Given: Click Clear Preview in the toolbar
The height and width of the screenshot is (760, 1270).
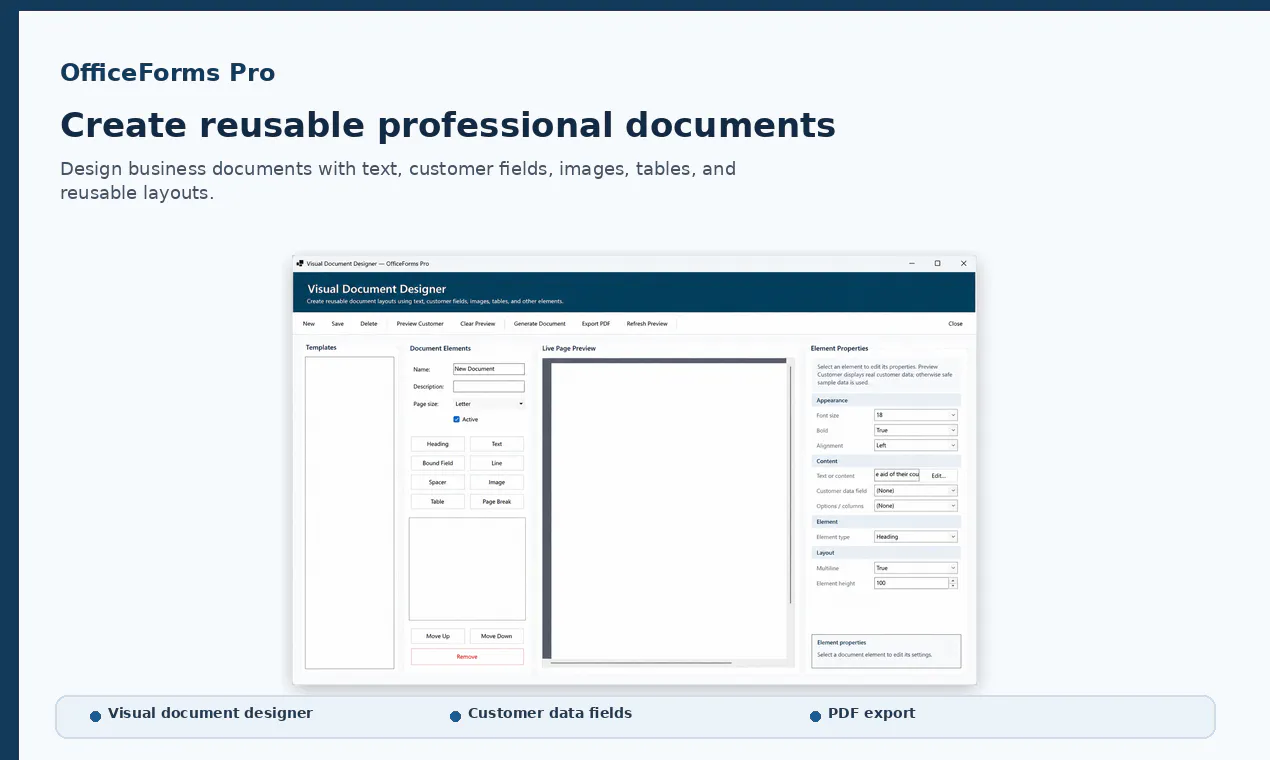Looking at the screenshot, I should [478, 324].
